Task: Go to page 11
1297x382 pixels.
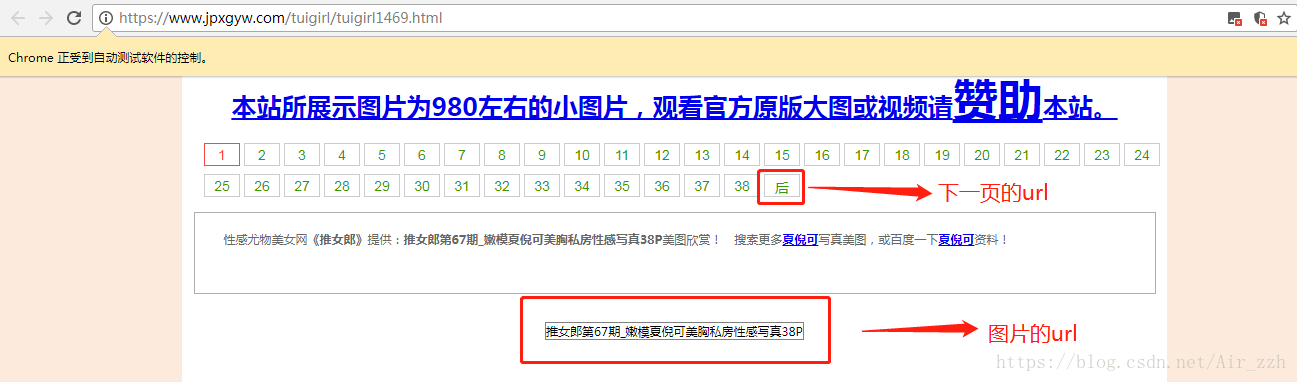Action: coord(622,155)
